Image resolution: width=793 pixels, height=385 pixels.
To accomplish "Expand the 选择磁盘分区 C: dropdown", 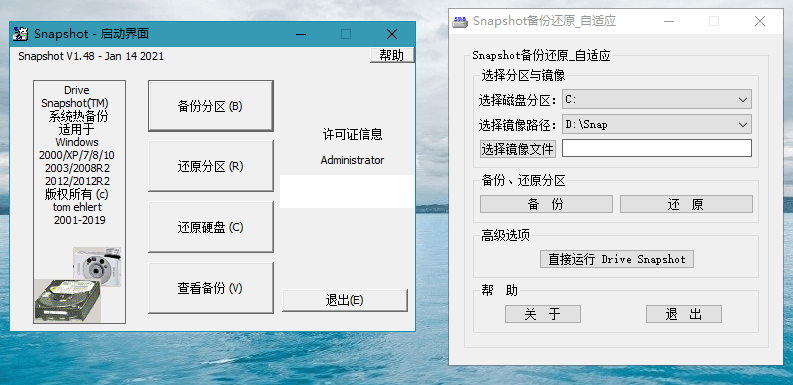I will [656, 99].
